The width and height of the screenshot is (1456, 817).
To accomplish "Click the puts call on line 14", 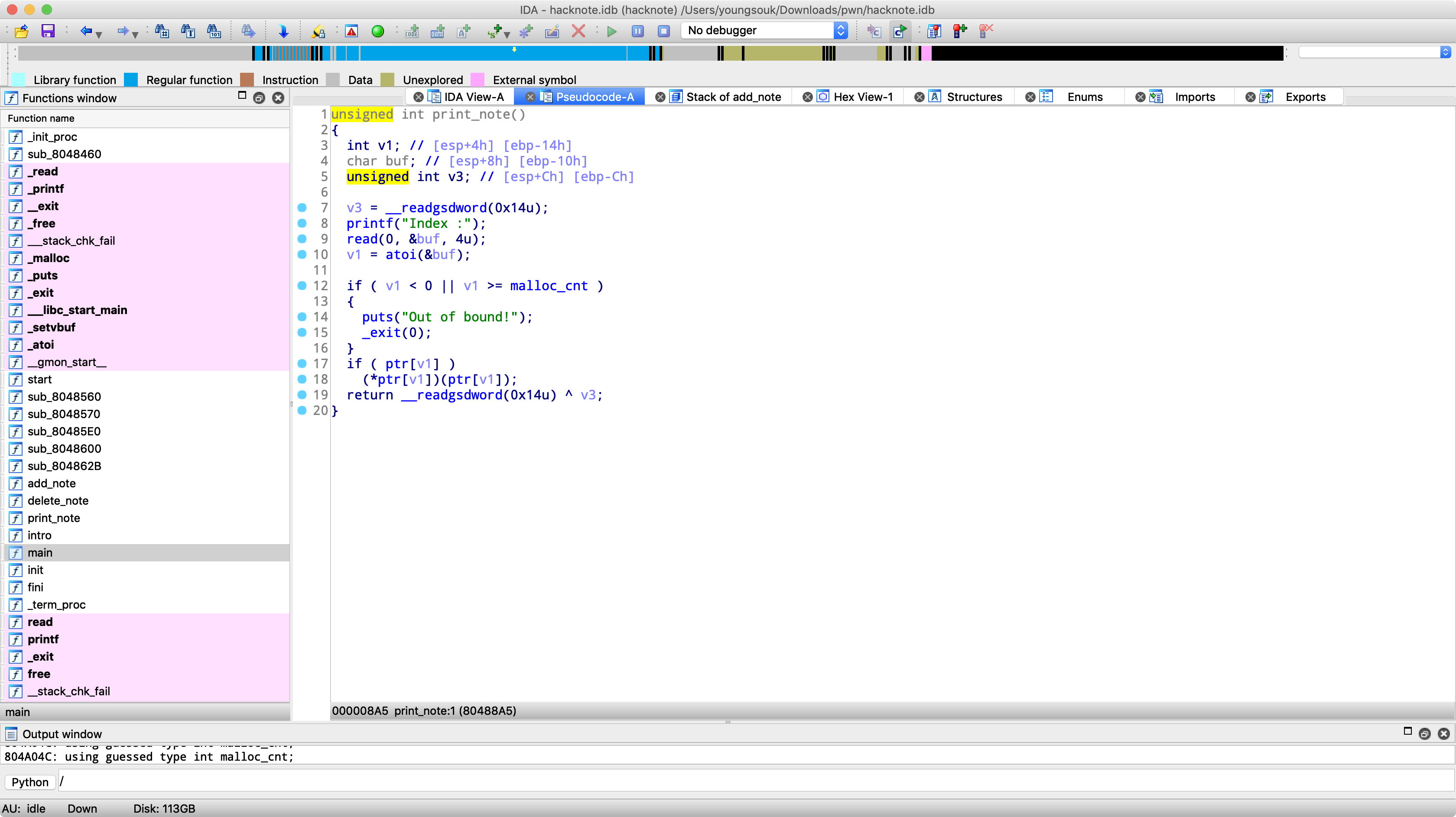I will [x=377, y=317].
